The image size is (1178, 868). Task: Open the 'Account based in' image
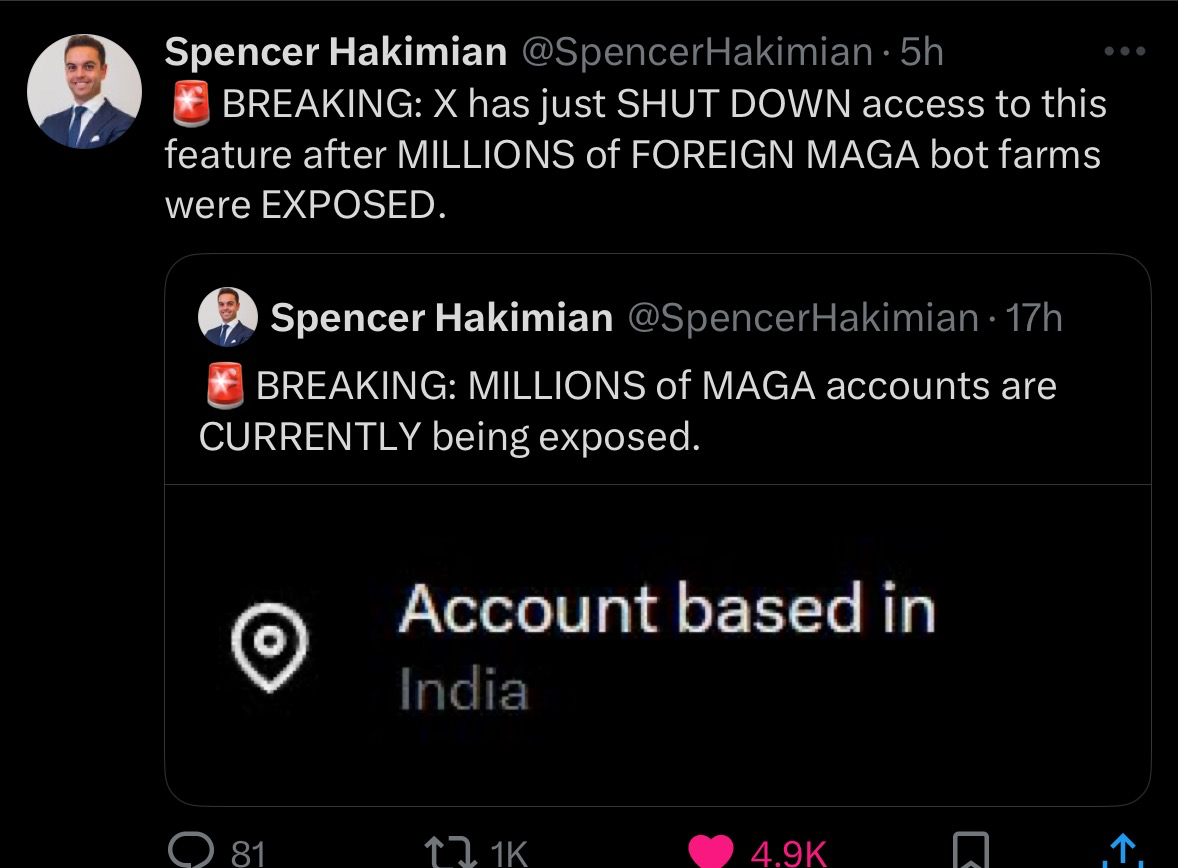[657, 645]
